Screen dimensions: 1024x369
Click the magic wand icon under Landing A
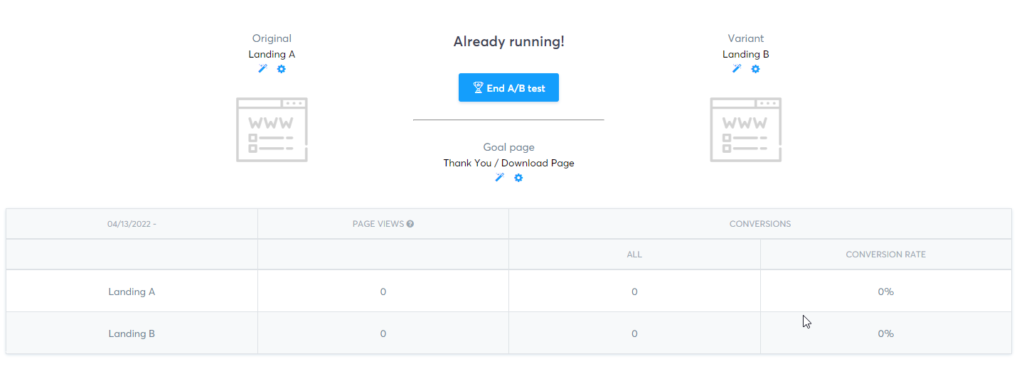pyautogui.click(x=263, y=69)
